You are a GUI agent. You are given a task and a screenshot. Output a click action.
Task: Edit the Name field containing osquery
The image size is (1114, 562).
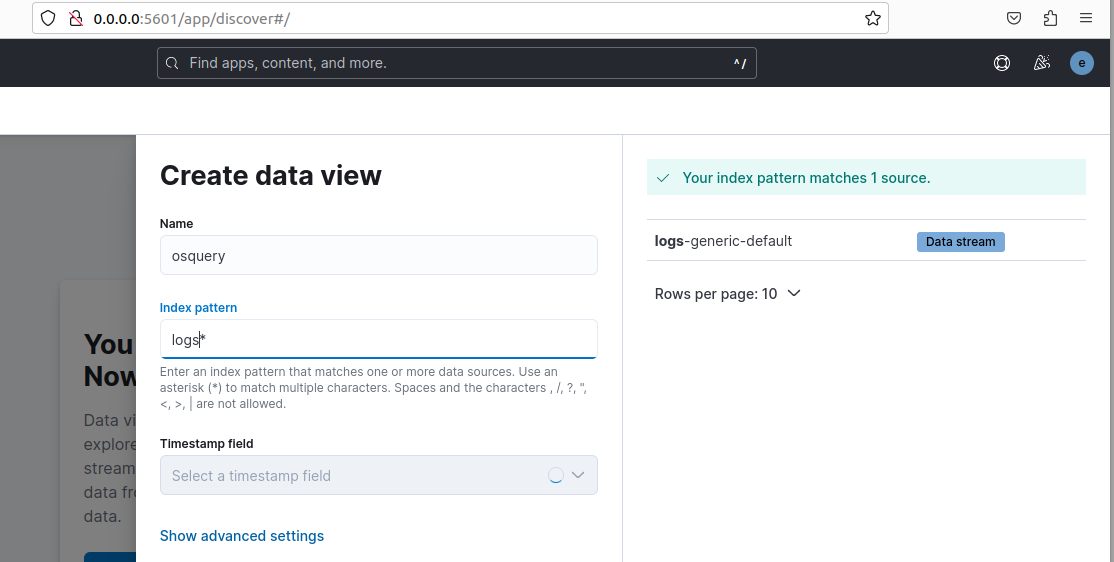pos(379,255)
